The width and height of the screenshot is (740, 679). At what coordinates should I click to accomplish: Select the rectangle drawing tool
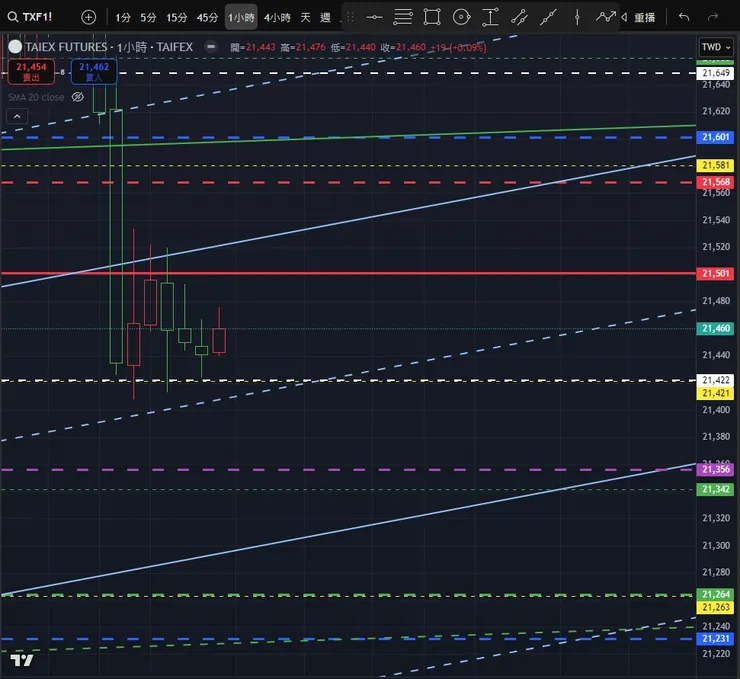[x=432, y=17]
